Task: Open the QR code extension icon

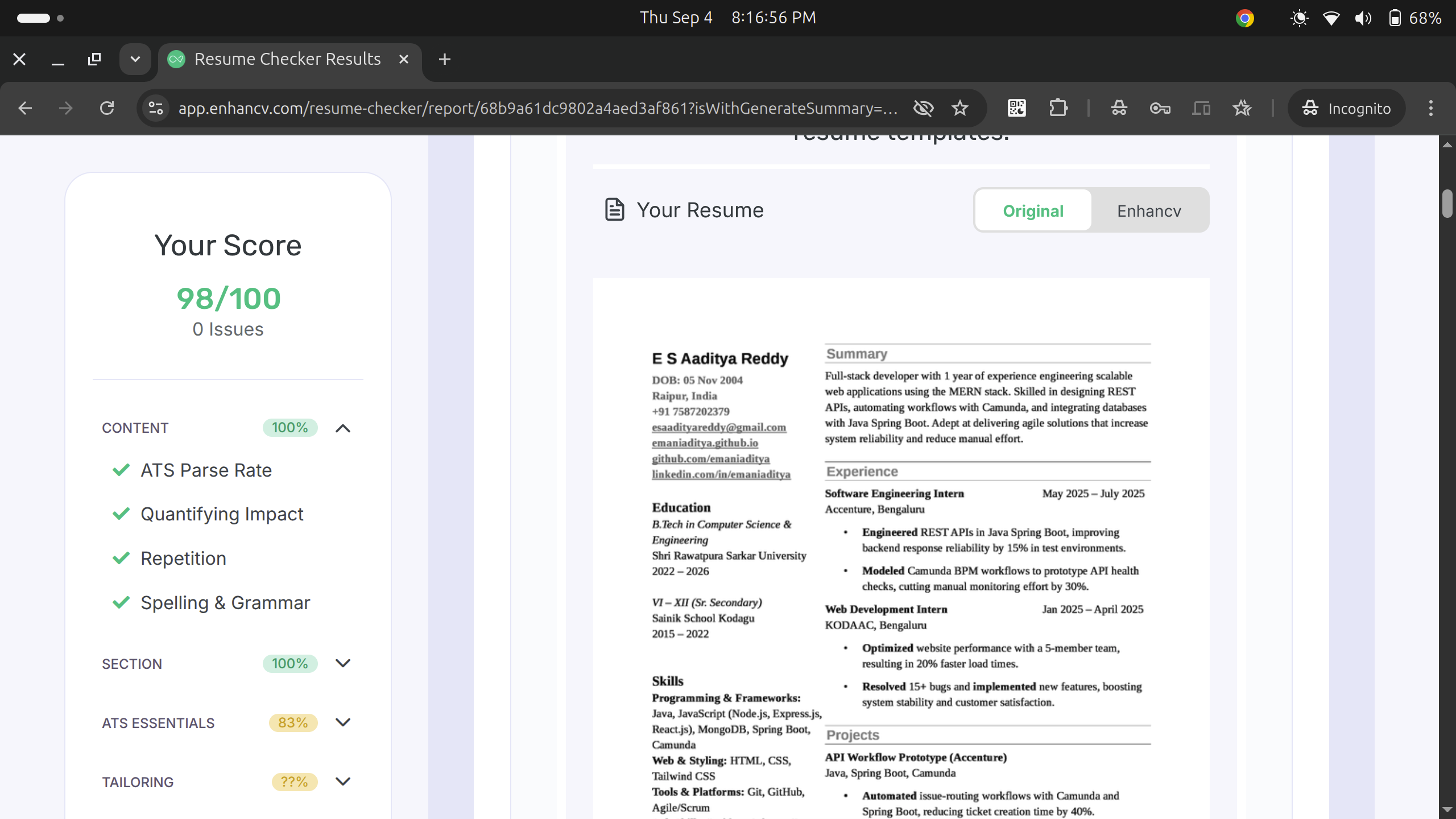Action: pyautogui.click(x=1017, y=108)
